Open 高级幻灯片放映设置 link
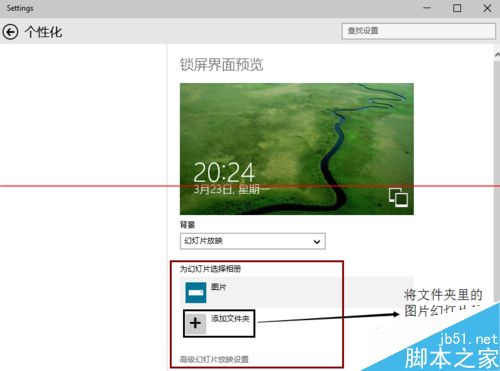The width and height of the screenshot is (500, 371). 214,359
